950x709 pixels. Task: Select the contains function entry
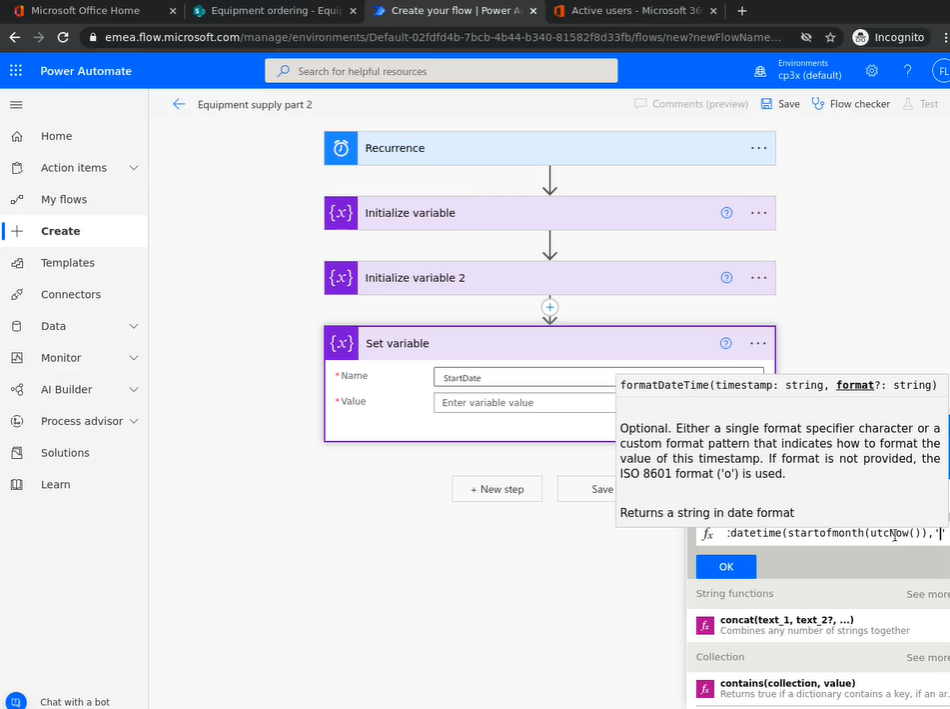click(x=819, y=688)
